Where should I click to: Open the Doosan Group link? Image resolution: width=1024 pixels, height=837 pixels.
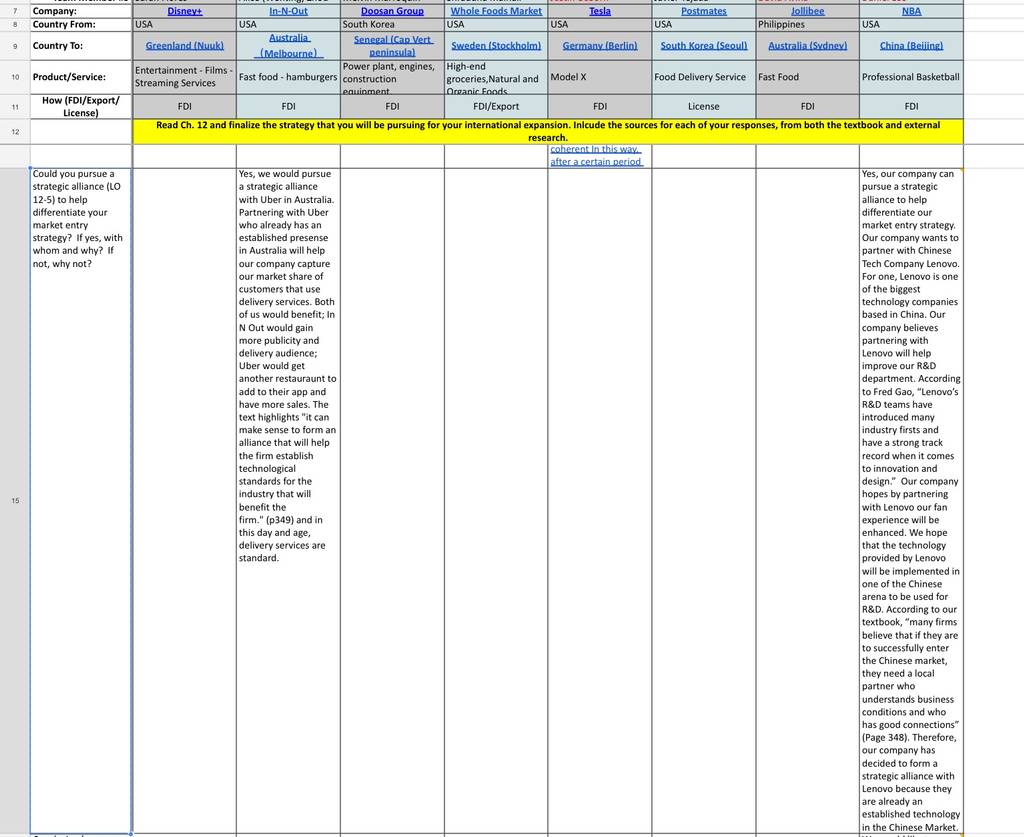(392, 11)
